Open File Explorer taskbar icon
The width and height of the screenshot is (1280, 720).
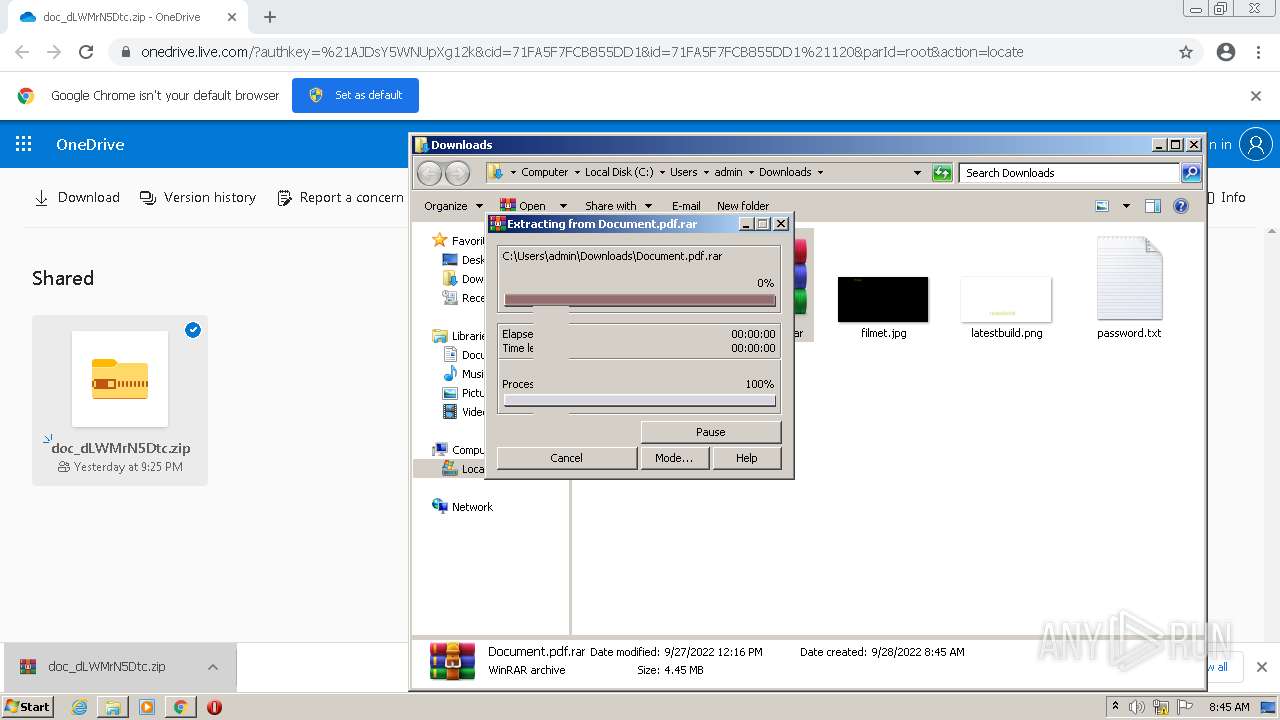tap(113, 707)
